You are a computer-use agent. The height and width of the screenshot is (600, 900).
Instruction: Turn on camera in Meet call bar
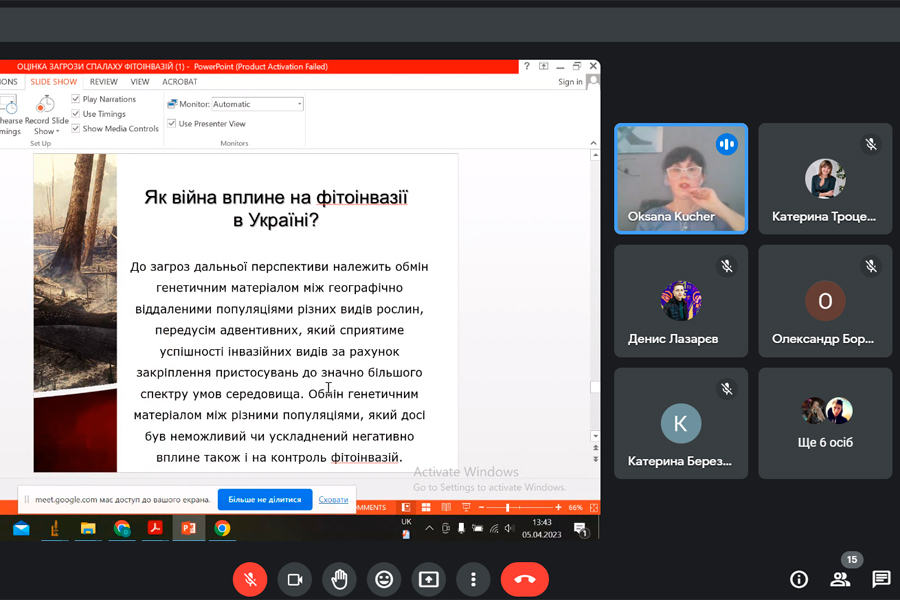coord(294,579)
